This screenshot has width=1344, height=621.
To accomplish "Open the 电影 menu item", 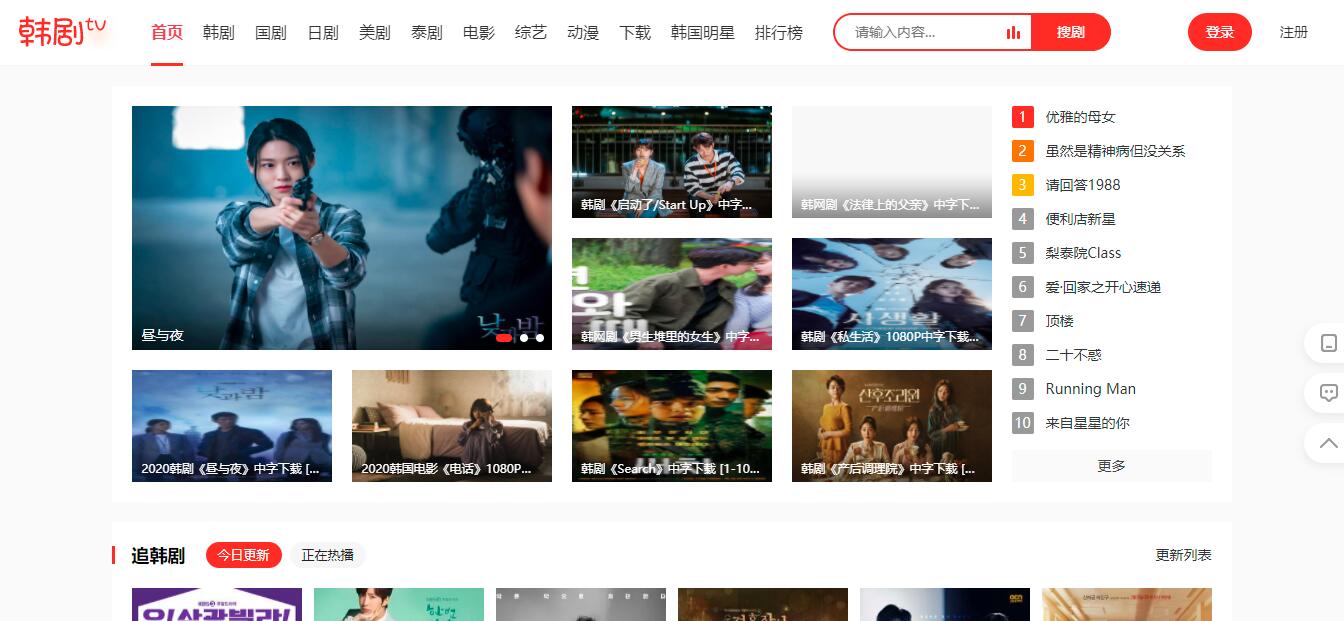I will click(x=479, y=32).
